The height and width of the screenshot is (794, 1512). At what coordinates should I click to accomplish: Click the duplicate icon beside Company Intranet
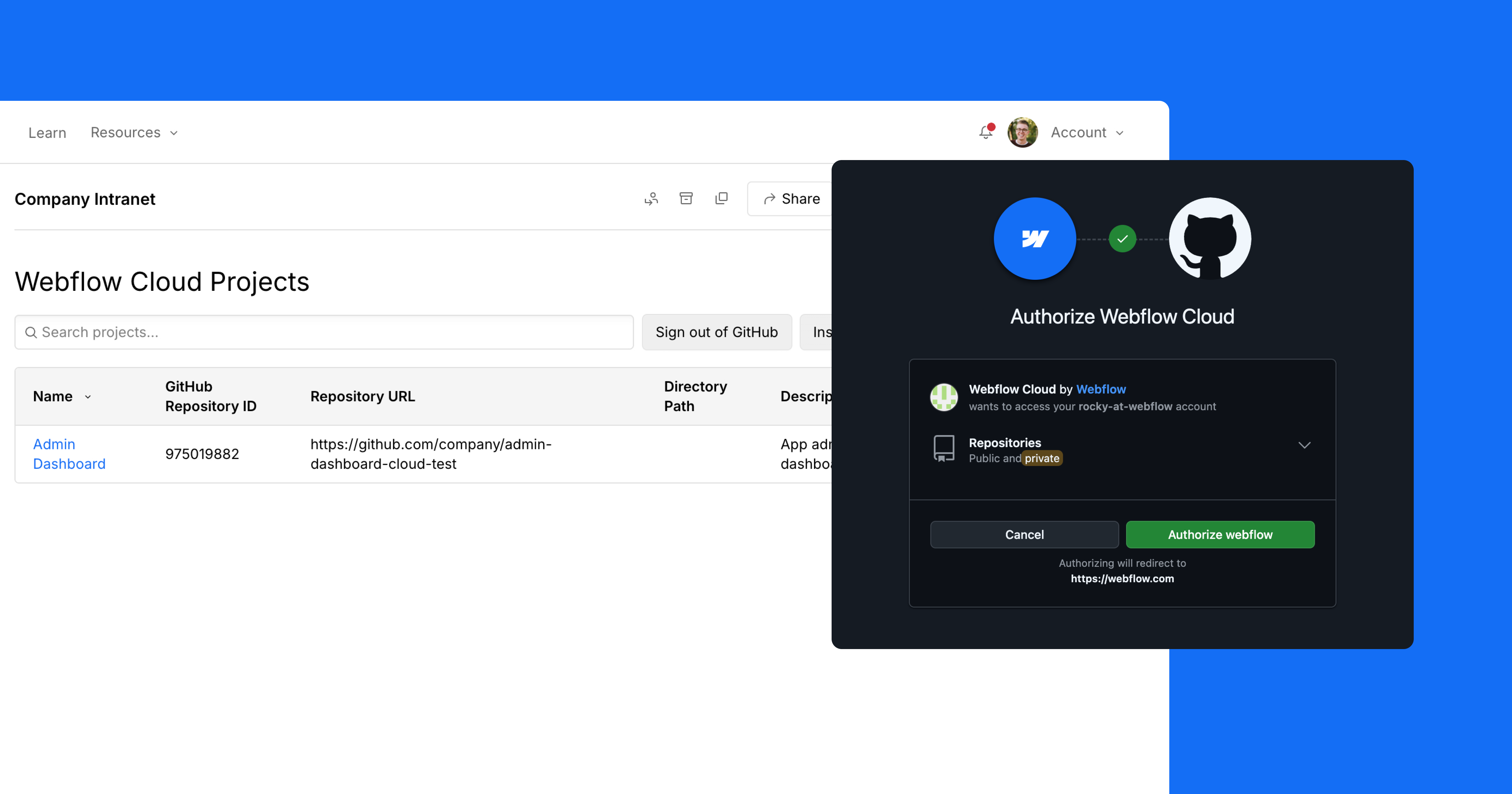click(x=721, y=198)
